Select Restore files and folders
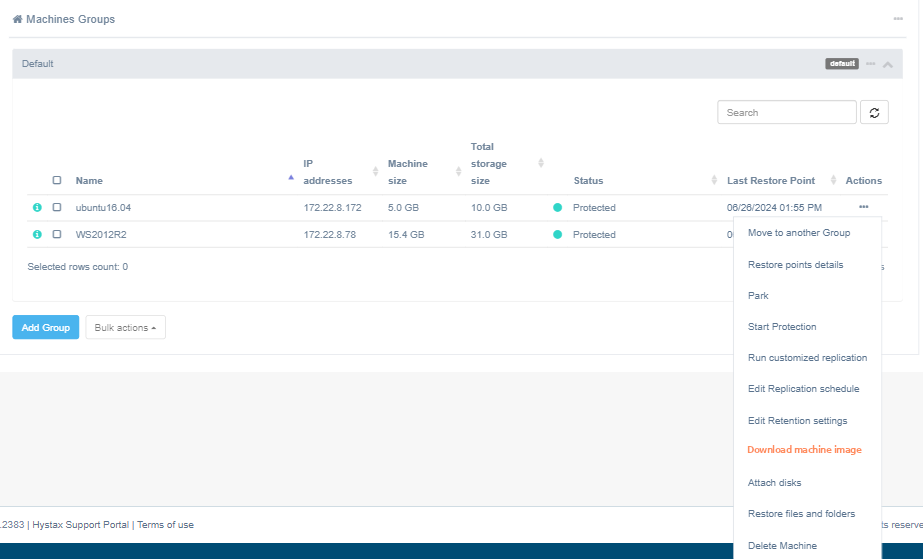 (801, 514)
